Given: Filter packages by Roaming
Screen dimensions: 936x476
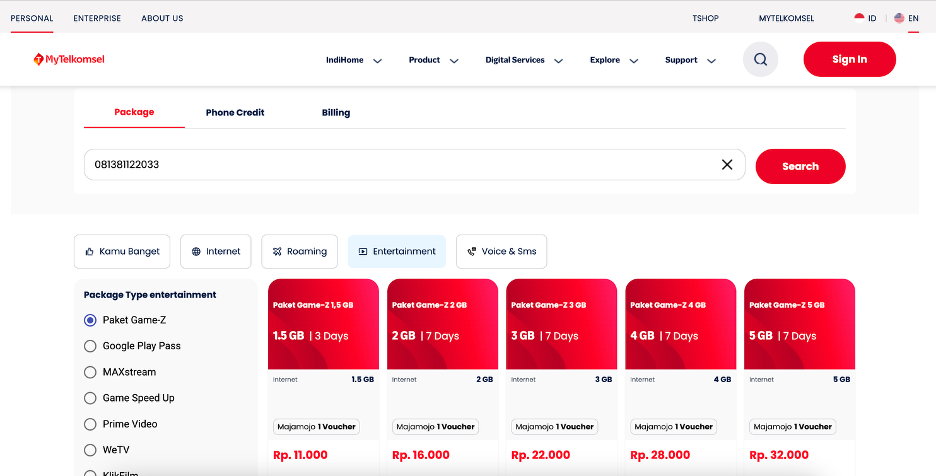Looking at the screenshot, I should [300, 251].
